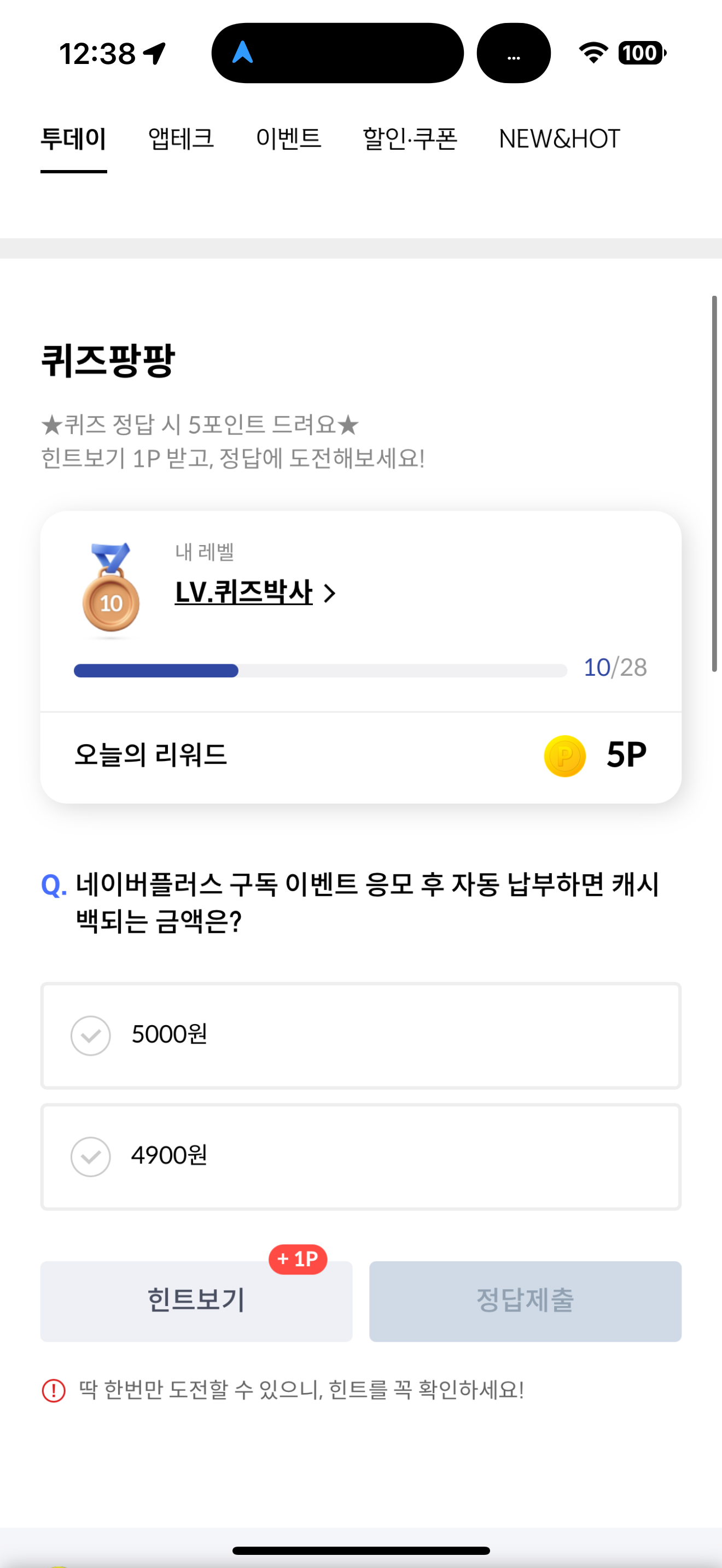Tap the 힌트보기 hint button
The image size is (722, 1568).
point(196,1301)
